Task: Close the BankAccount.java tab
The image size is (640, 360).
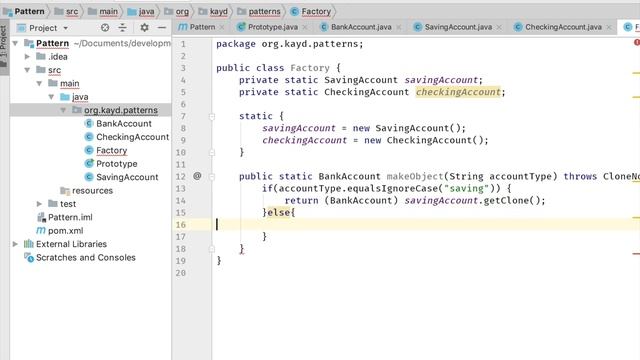Action: click(399, 27)
